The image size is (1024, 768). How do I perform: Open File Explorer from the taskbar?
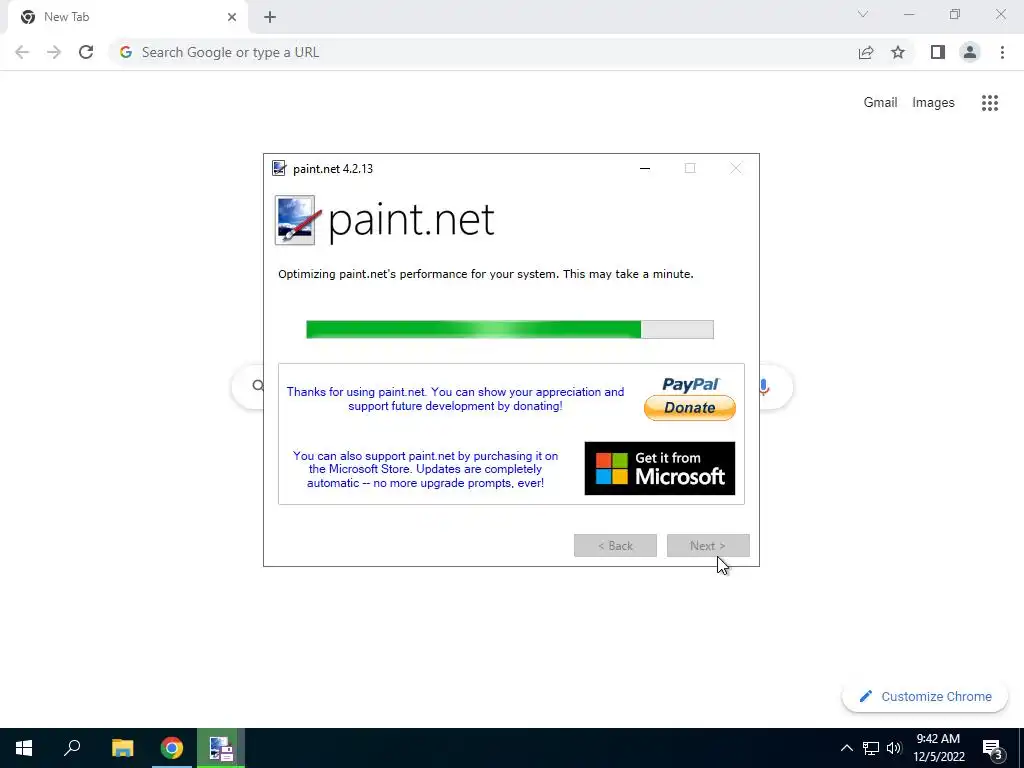122,748
